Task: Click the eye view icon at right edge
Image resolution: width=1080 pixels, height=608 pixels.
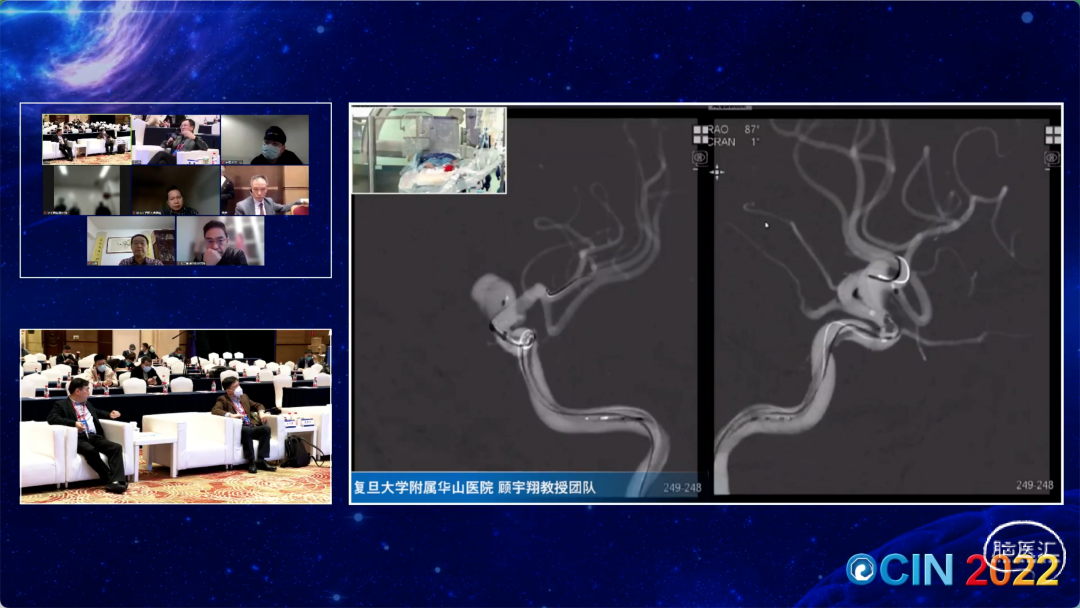Action: 1052,158
